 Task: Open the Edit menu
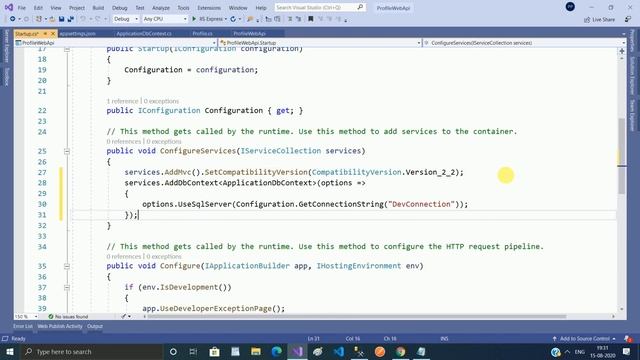point(38,8)
